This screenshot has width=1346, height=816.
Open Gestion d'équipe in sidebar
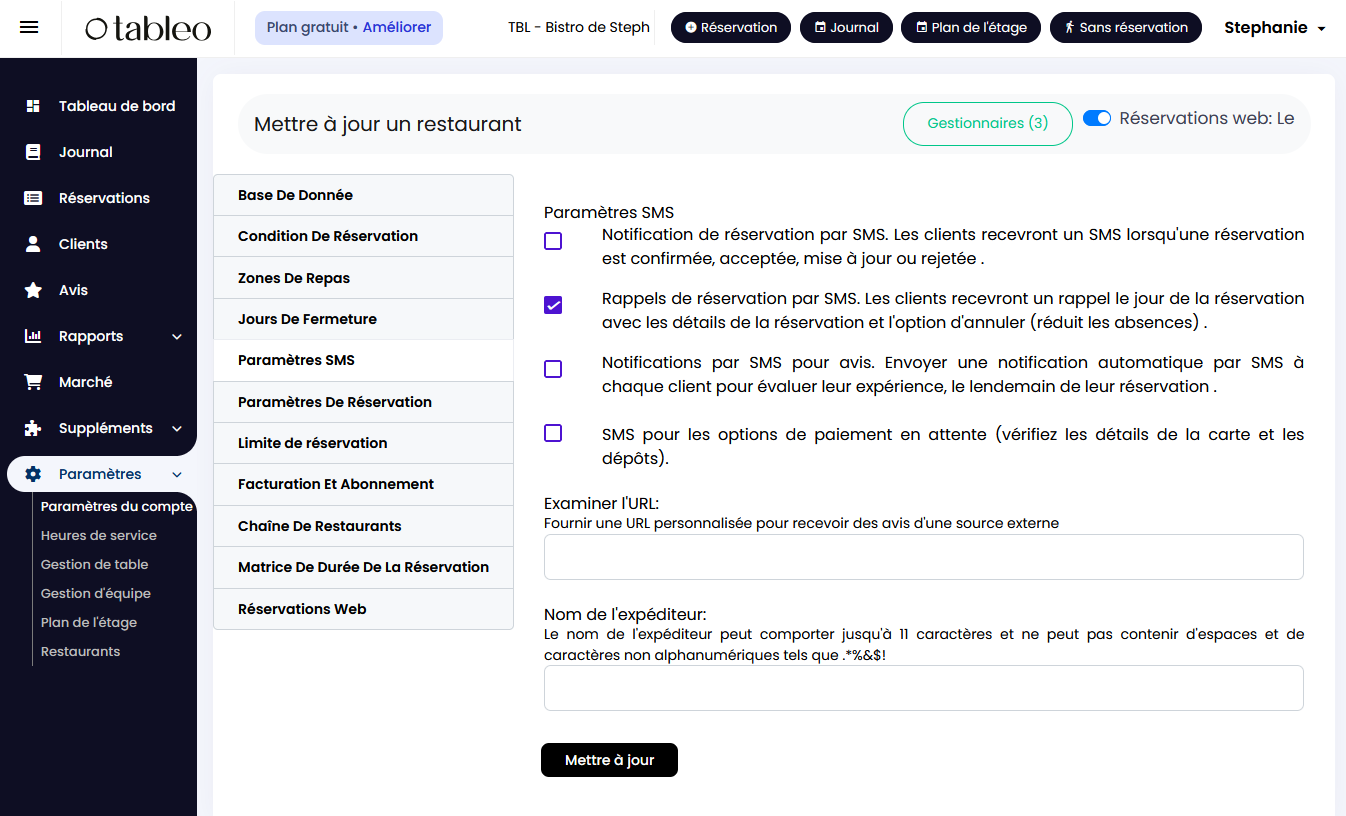96,593
